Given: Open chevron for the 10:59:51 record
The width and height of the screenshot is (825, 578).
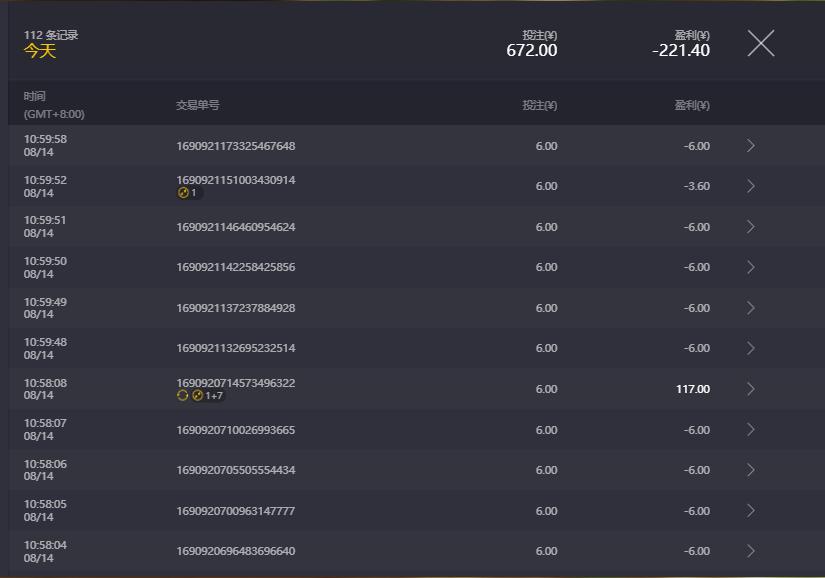Looking at the screenshot, I should [x=751, y=227].
